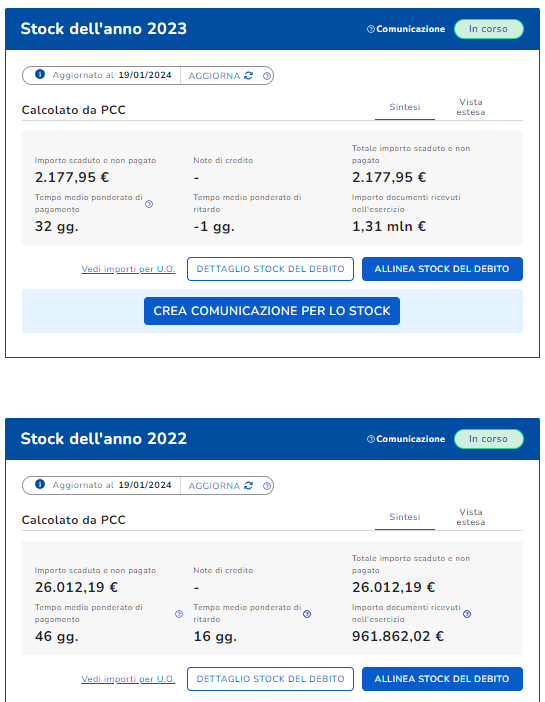The height and width of the screenshot is (702, 545).
Task: Click the In corso status badge for 2023
Action: click(489, 29)
